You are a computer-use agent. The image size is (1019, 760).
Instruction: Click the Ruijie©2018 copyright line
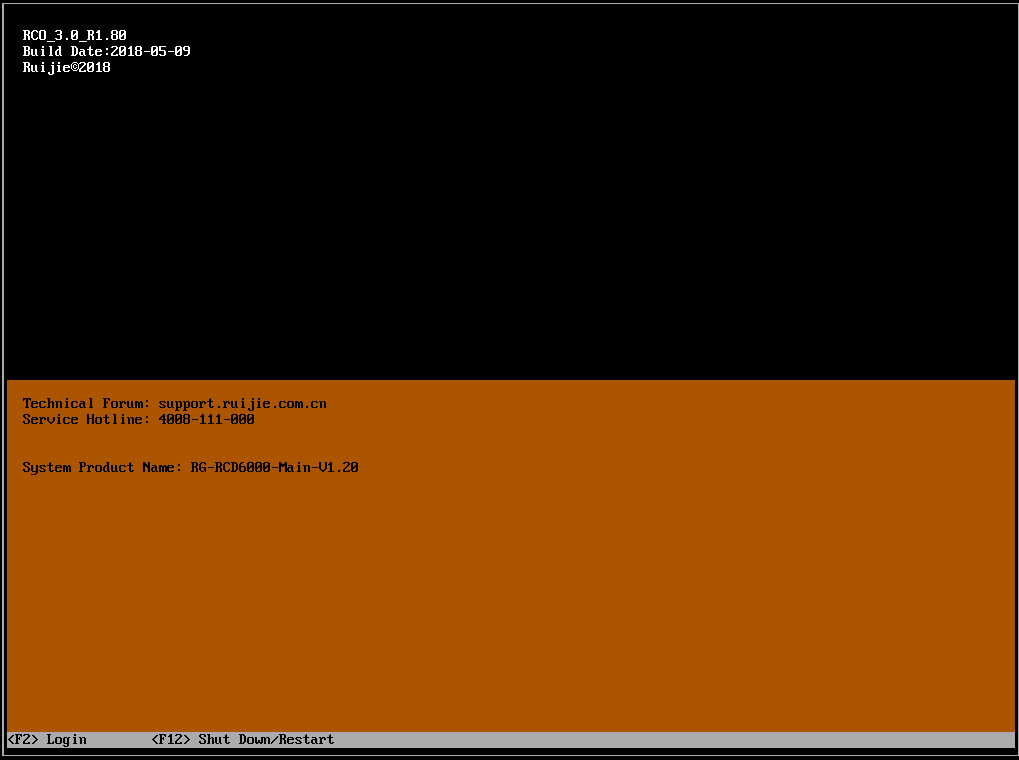click(67, 68)
